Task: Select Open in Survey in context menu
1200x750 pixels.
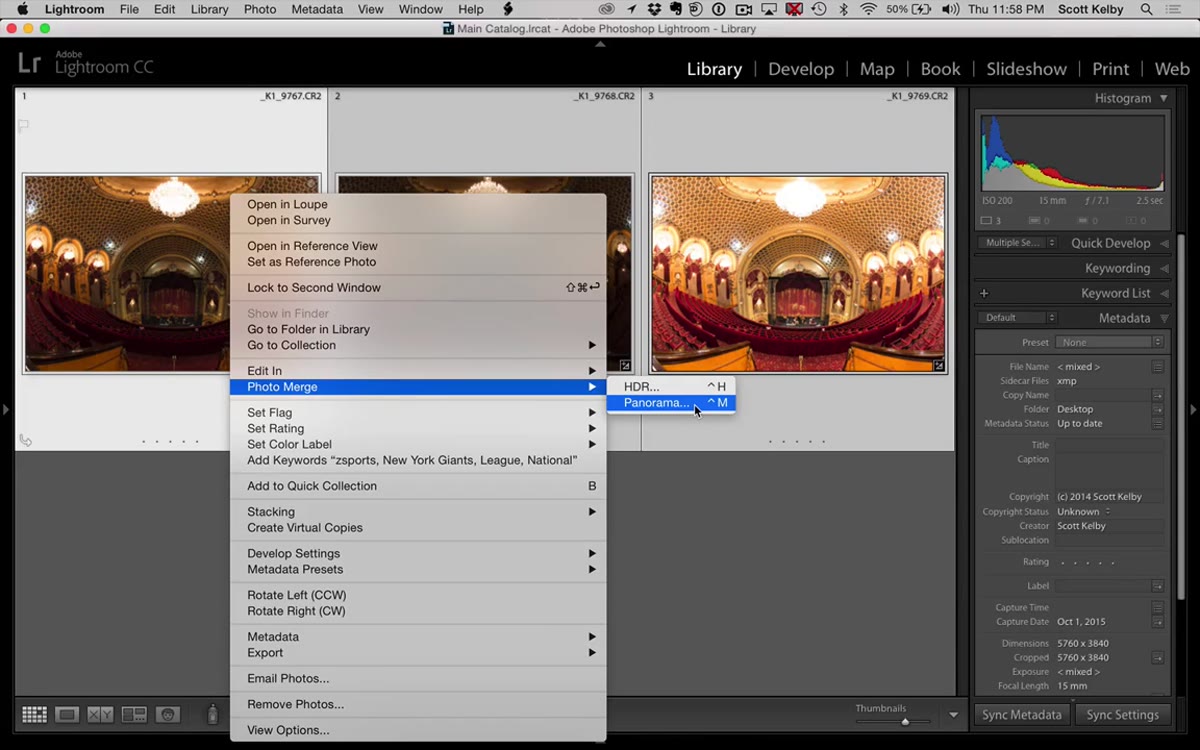Action: 418,220
